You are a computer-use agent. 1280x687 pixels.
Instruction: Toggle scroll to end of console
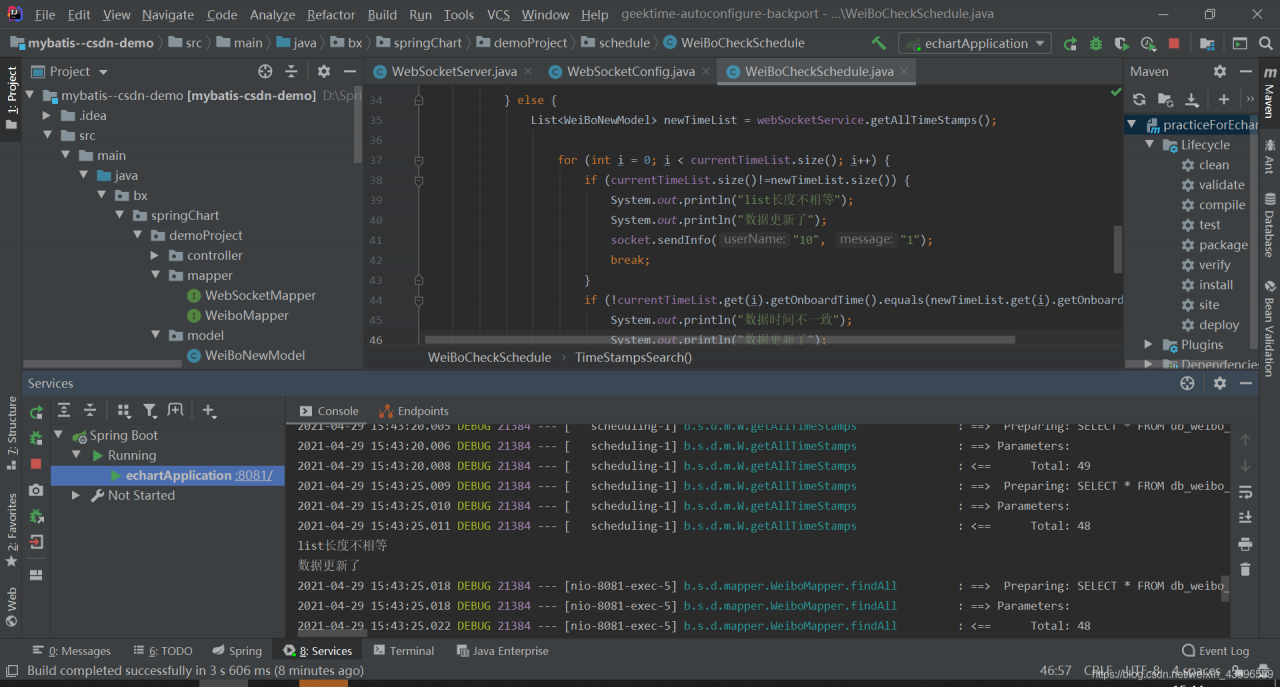pyautogui.click(x=1245, y=517)
